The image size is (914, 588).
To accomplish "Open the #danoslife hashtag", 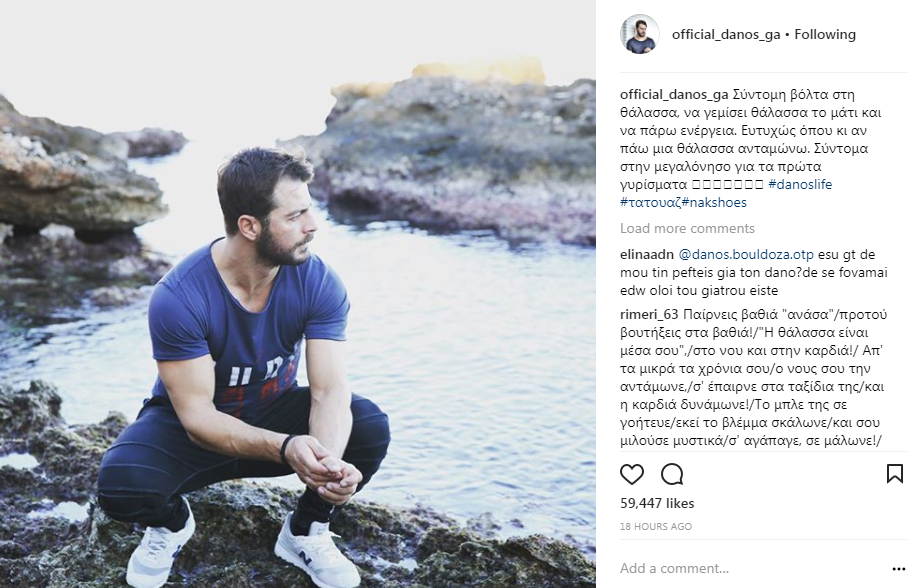I will point(800,185).
